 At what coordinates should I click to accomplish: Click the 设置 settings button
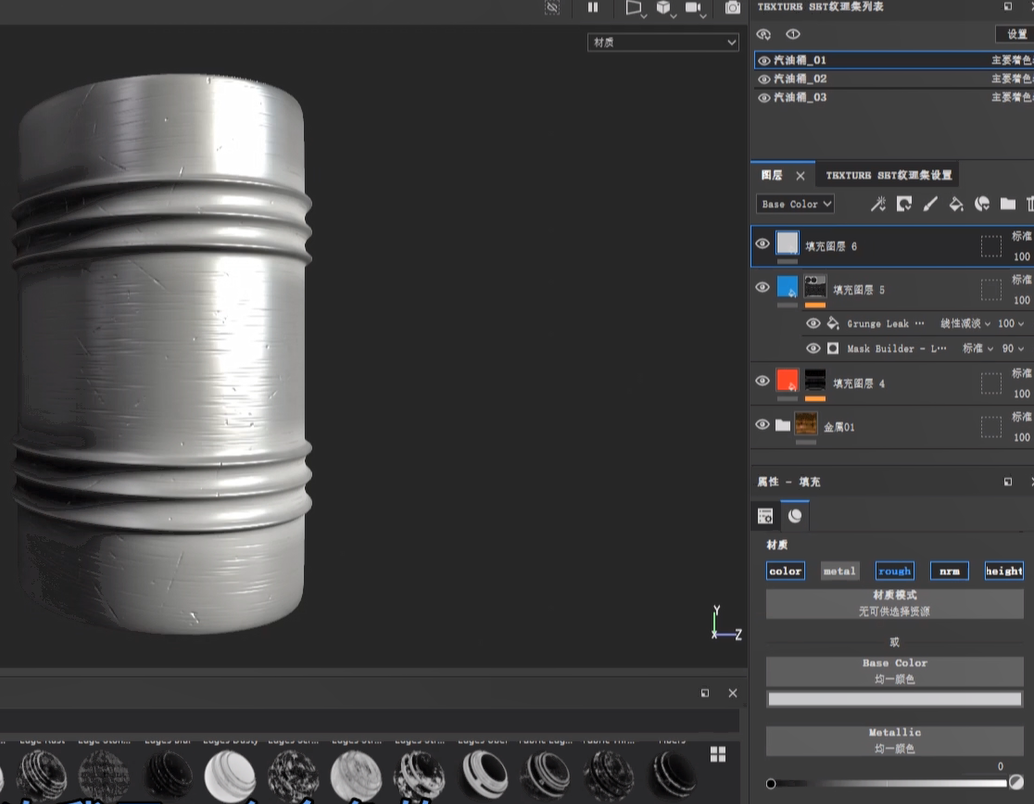click(x=1015, y=34)
